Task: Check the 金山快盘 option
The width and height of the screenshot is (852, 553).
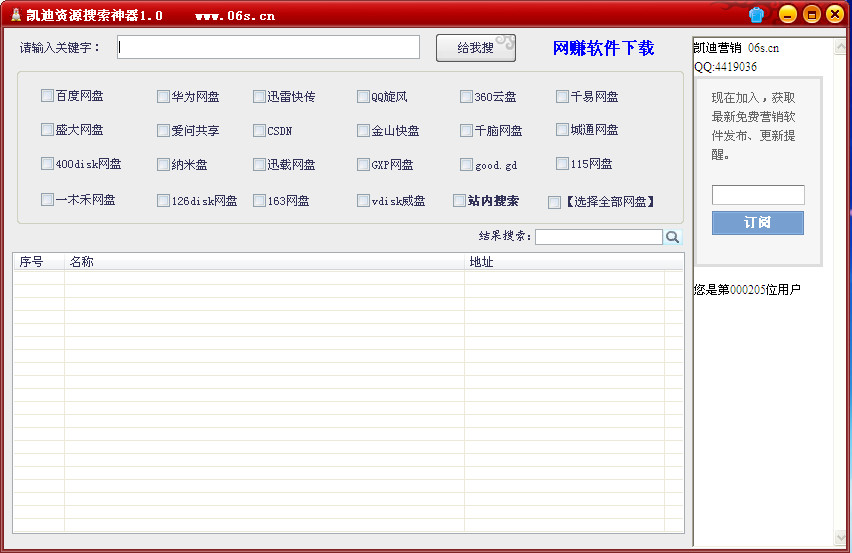Action: [363, 130]
